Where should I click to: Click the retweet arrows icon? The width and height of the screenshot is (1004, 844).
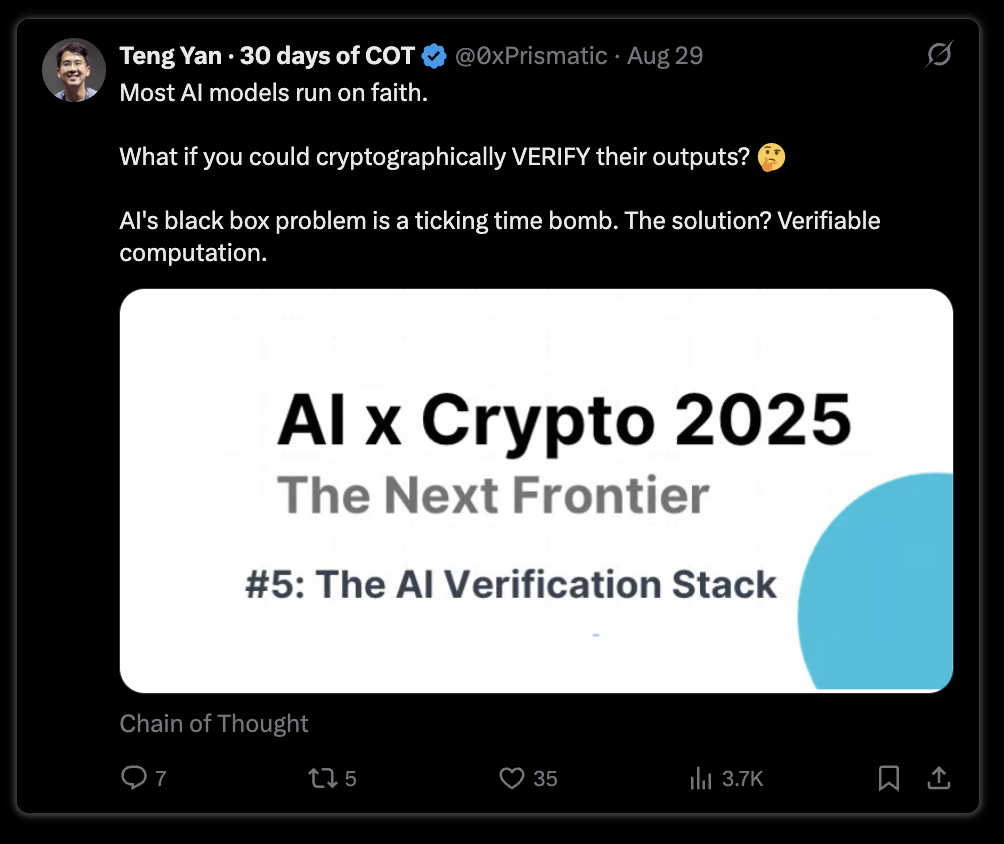point(322,778)
